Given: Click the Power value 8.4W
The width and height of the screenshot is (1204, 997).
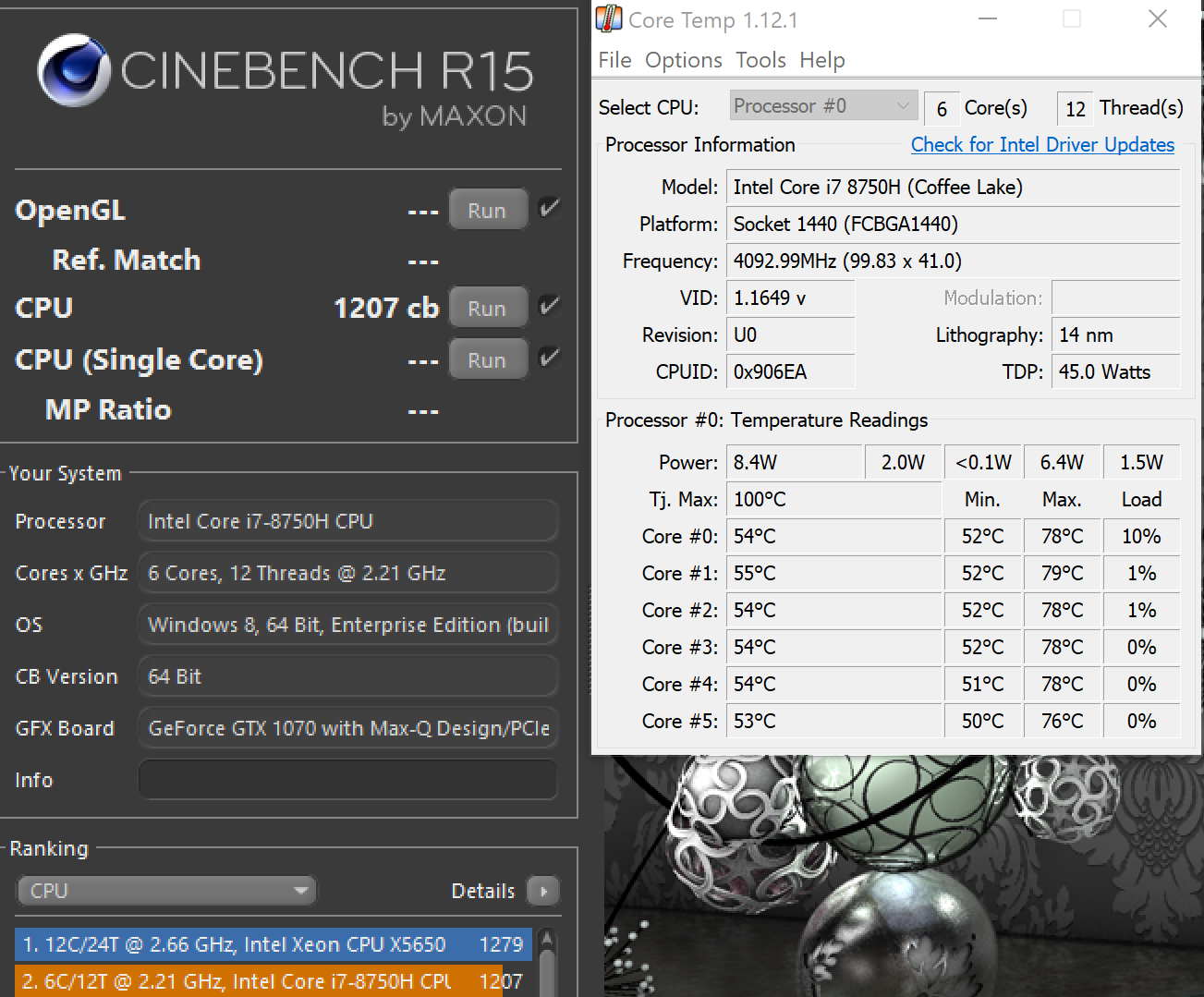Looking at the screenshot, I should pyautogui.click(x=795, y=462).
